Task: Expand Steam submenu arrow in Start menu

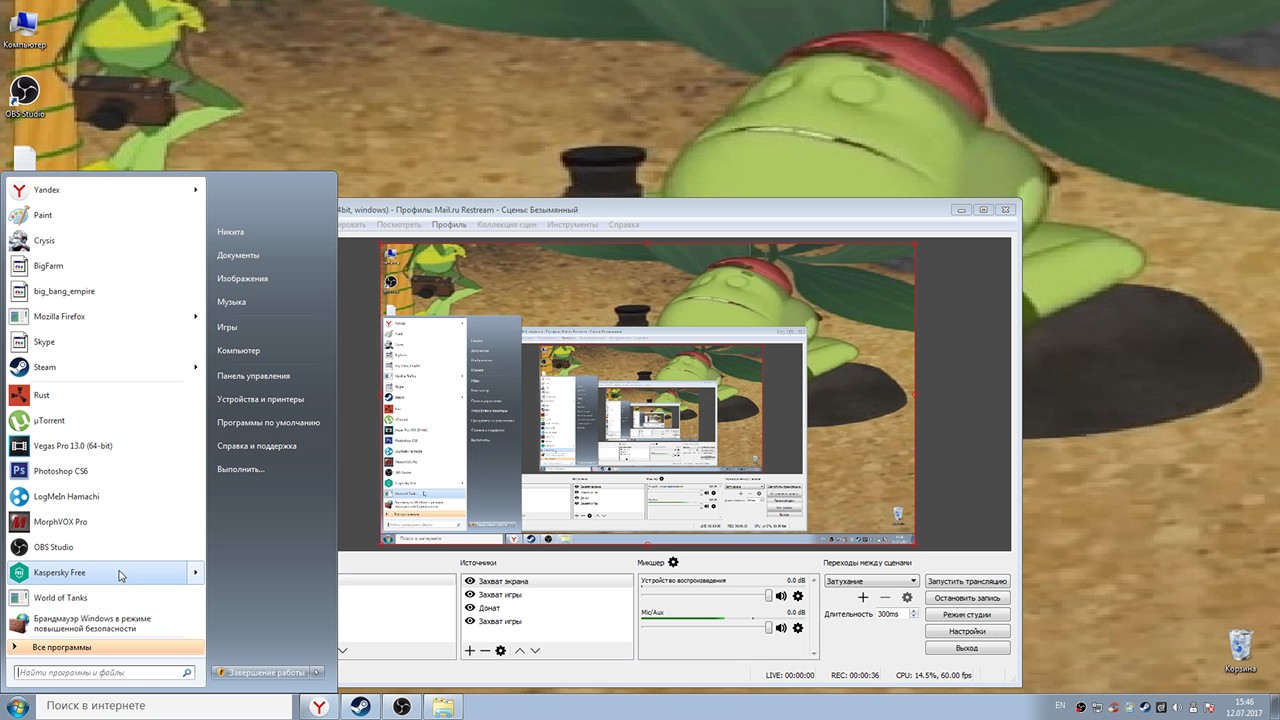Action: point(196,367)
